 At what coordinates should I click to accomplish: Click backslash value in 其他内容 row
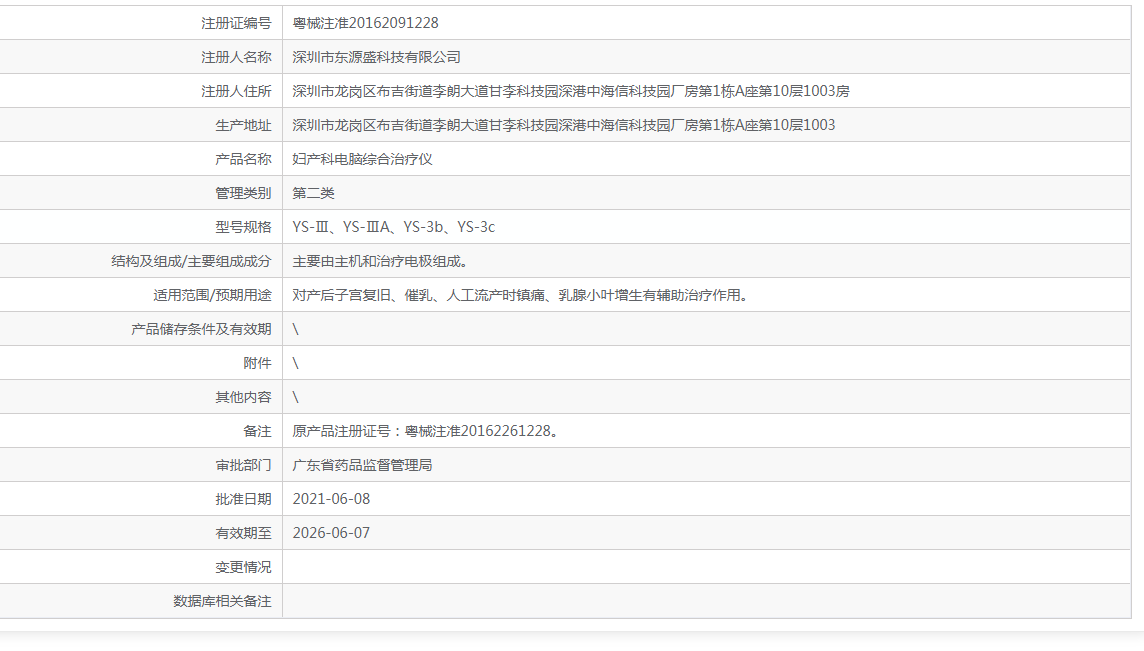(295, 397)
